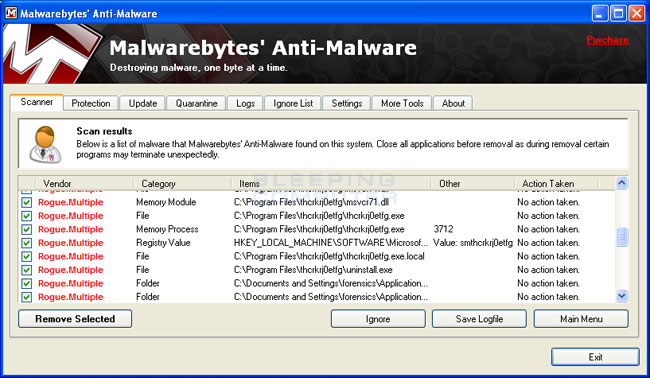The height and width of the screenshot is (378, 650).
Task: Click the results list scrollbar thumb
Action: click(x=622, y=237)
